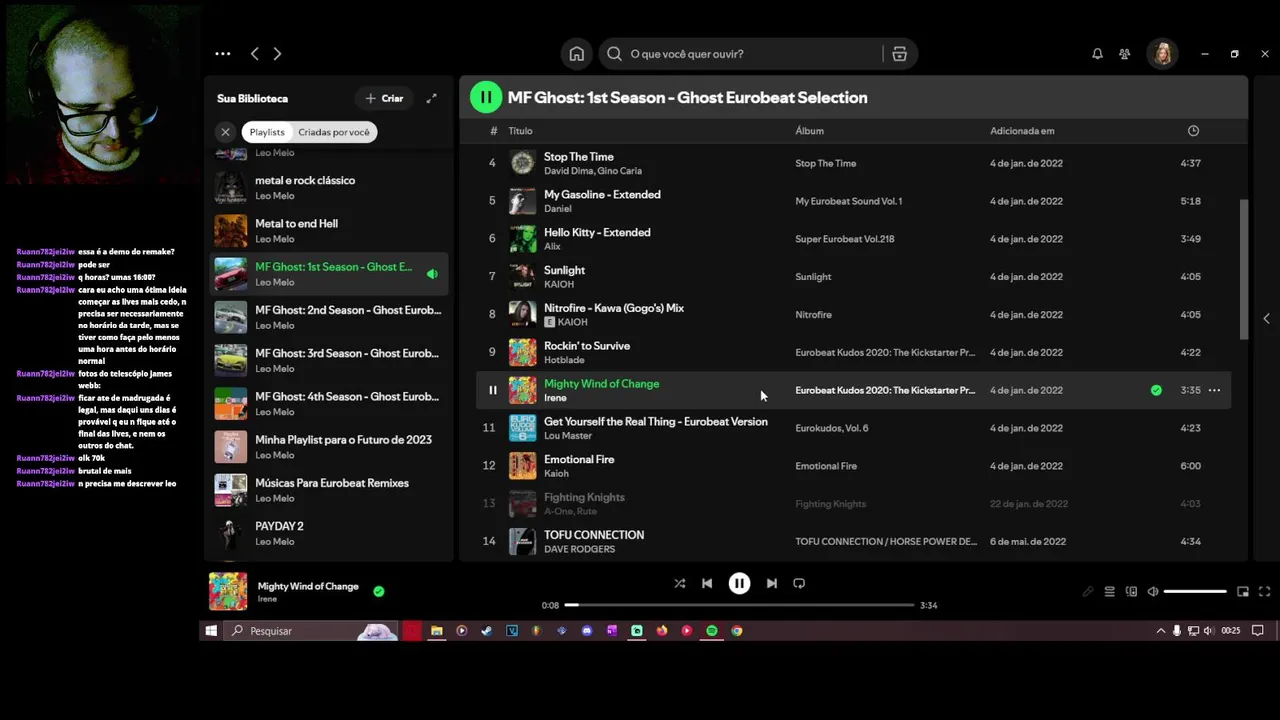Open the notifications bell
This screenshot has height=720, width=1280.
click(1097, 54)
